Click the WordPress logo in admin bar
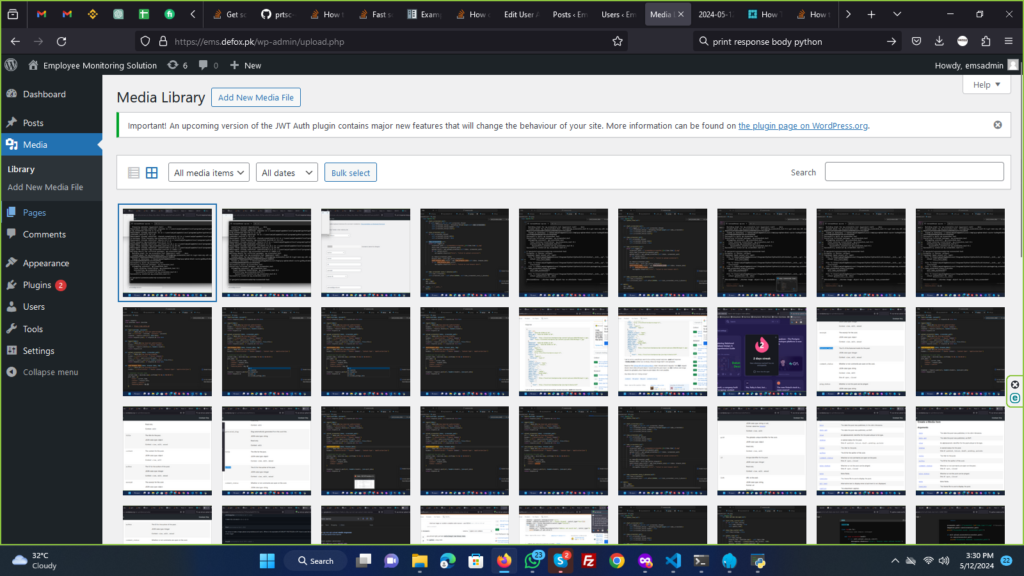Viewport: 1024px width, 576px height. click(11, 65)
